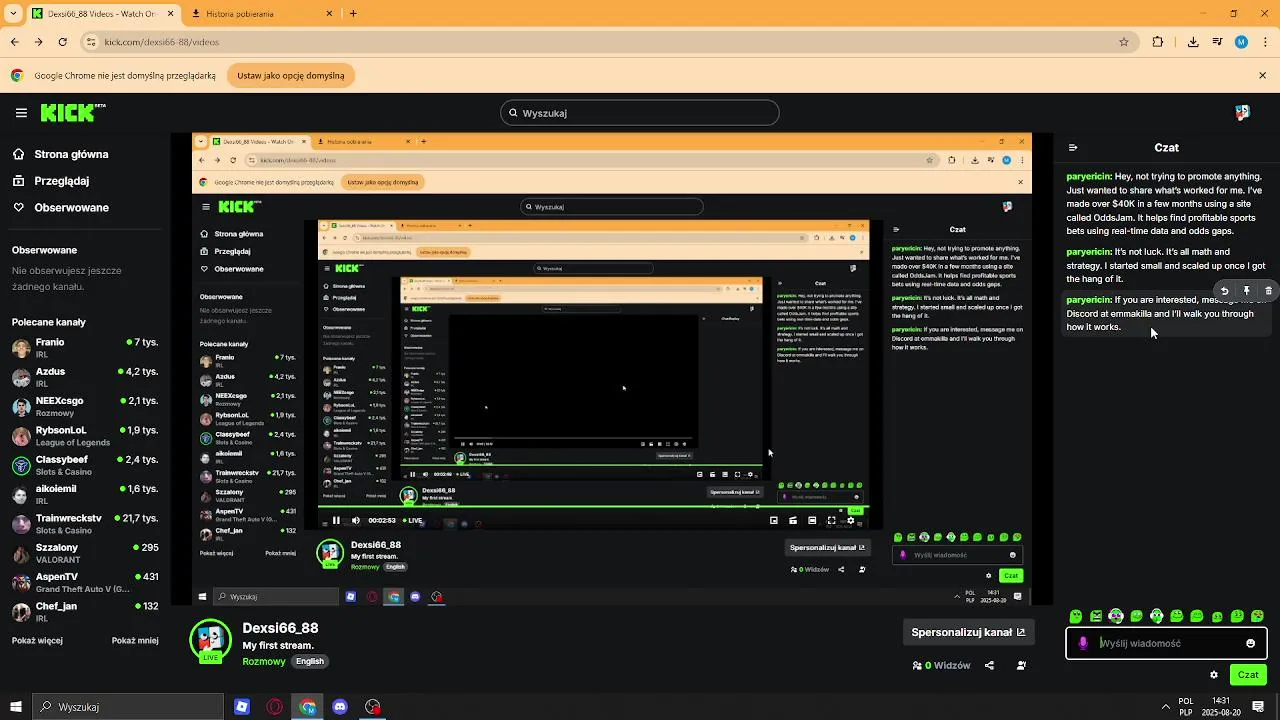1280x720 pixels.
Task: Open the emoji picker in chat input
Action: click(1250, 643)
